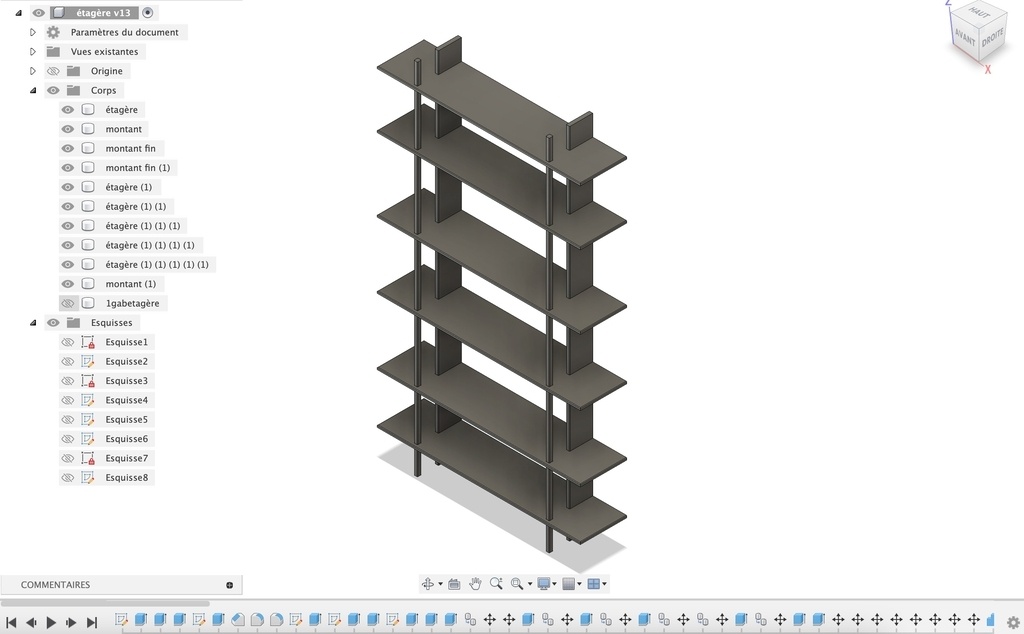Screen dimensions: 1024x634
Task: Open the Grid and Snaps dropdown arrow
Action: tap(579, 584)
